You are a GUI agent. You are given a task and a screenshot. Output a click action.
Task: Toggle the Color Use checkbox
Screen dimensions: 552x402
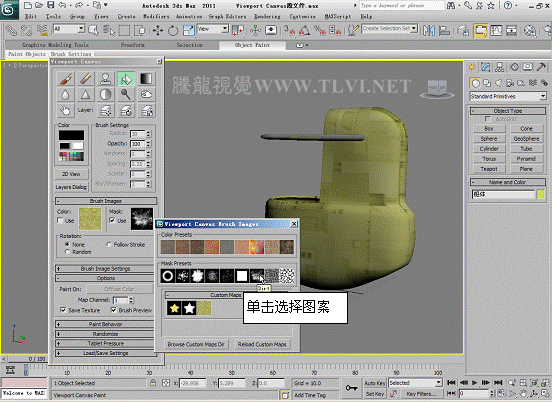pyautogui.click(x=60, y=220)
